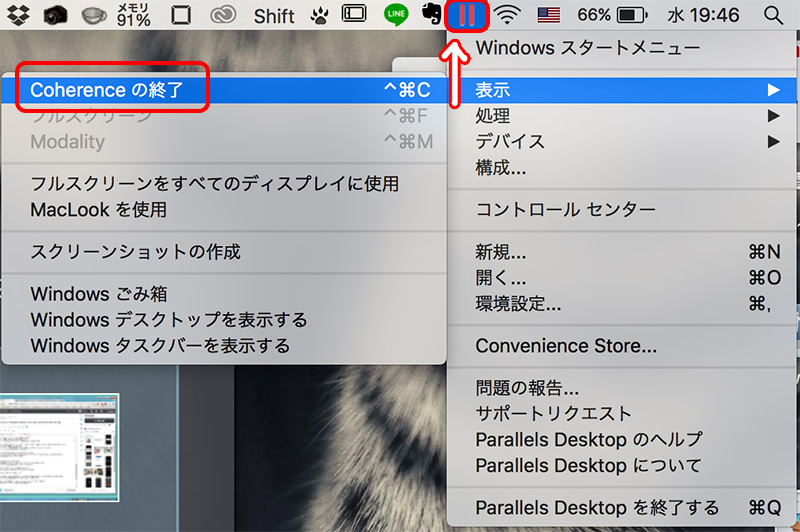Open Parallels Desktop について

tap(622, 466)
